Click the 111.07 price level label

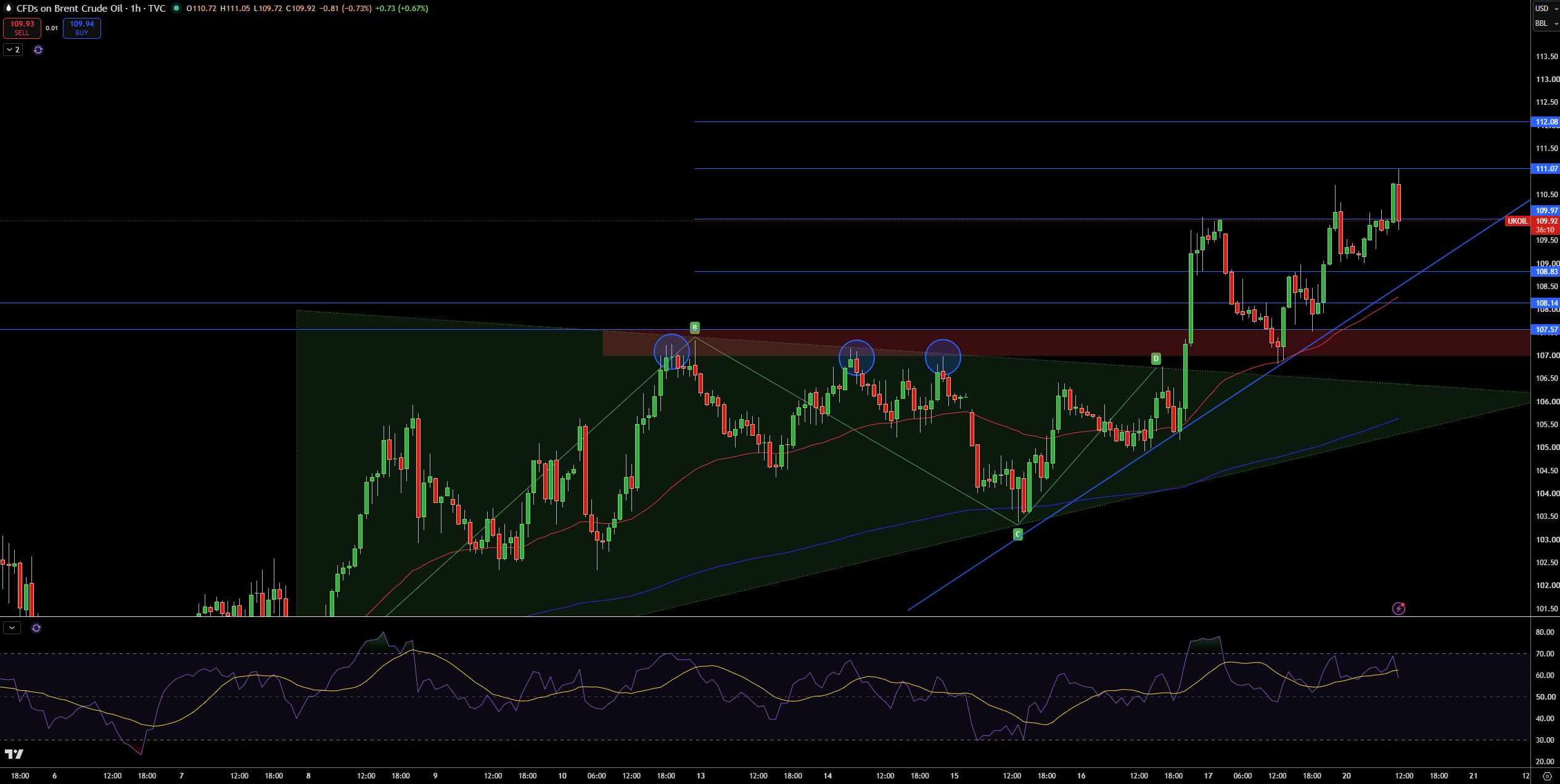point(1545,169)
